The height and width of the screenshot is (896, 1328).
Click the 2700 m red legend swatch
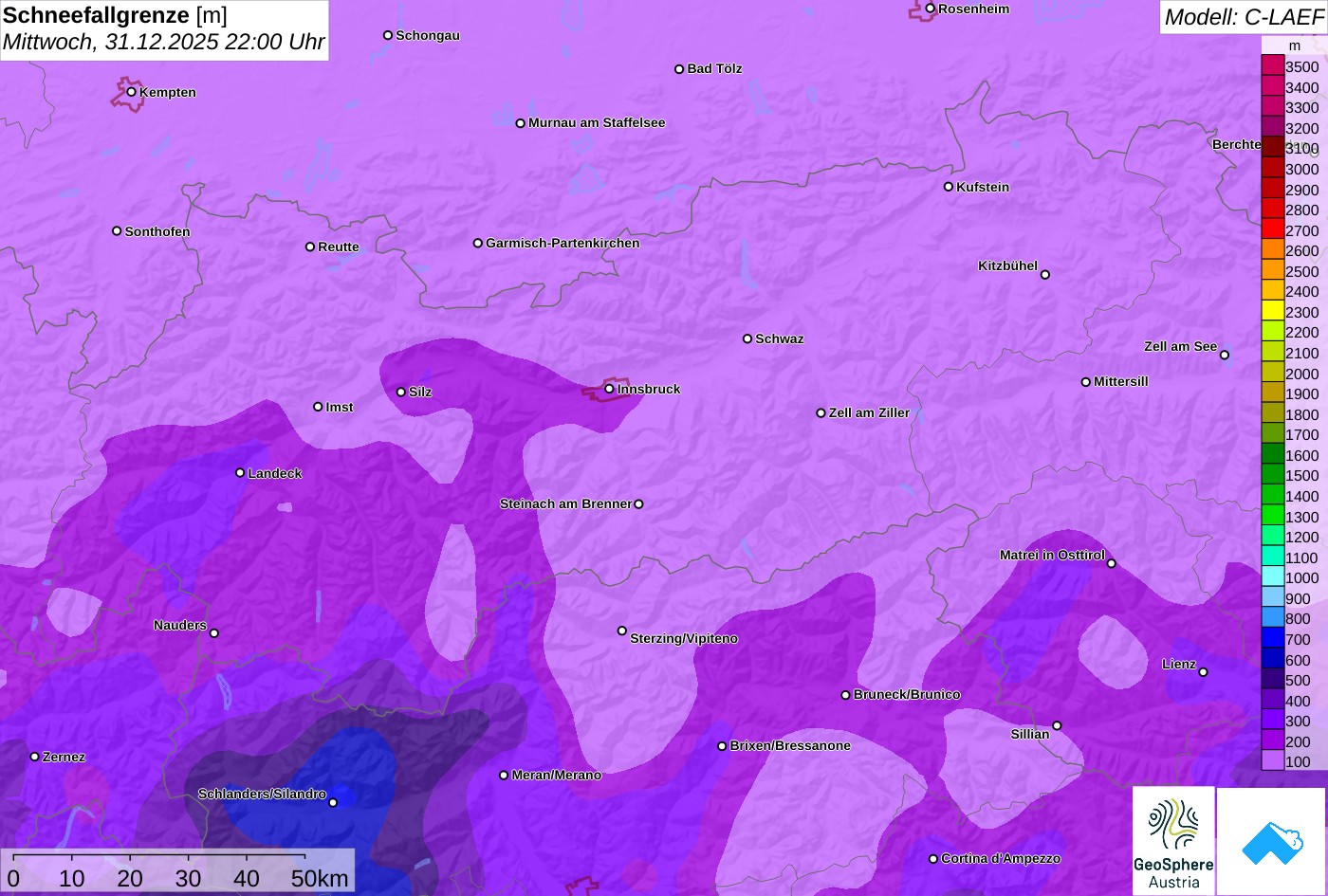click(1272, 229)
